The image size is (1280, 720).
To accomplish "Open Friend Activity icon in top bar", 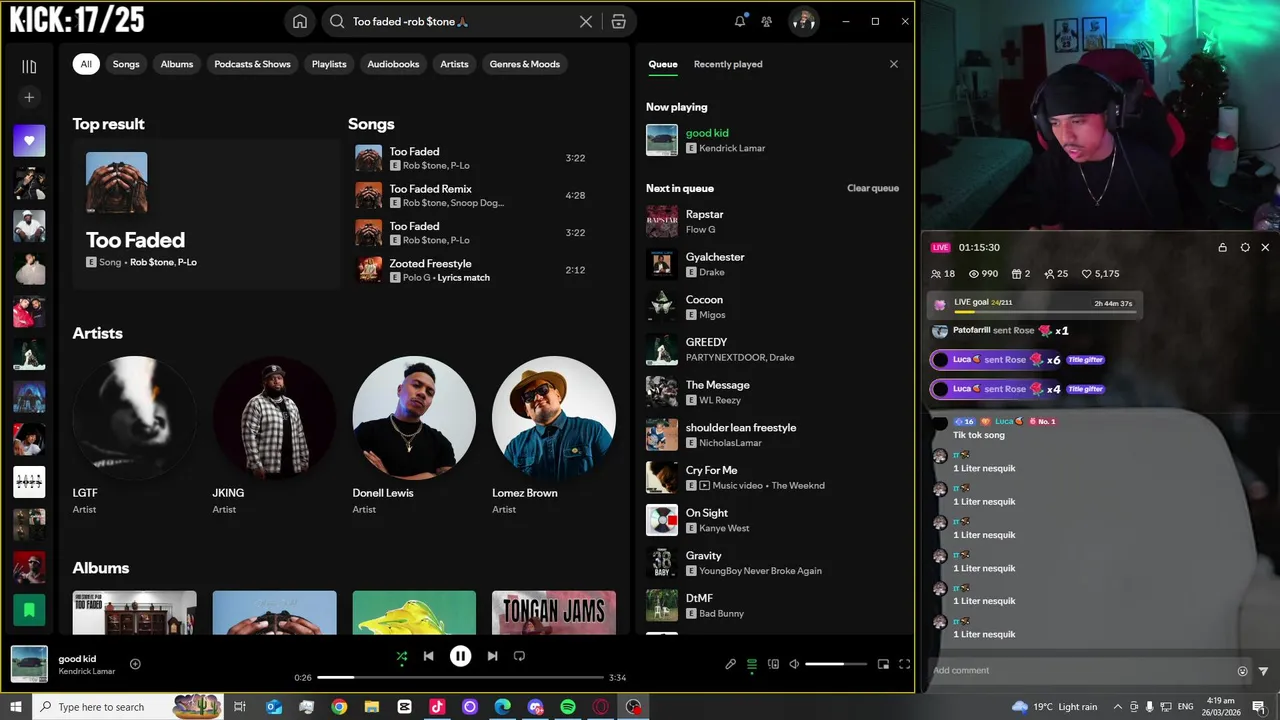I will (766, 21).
